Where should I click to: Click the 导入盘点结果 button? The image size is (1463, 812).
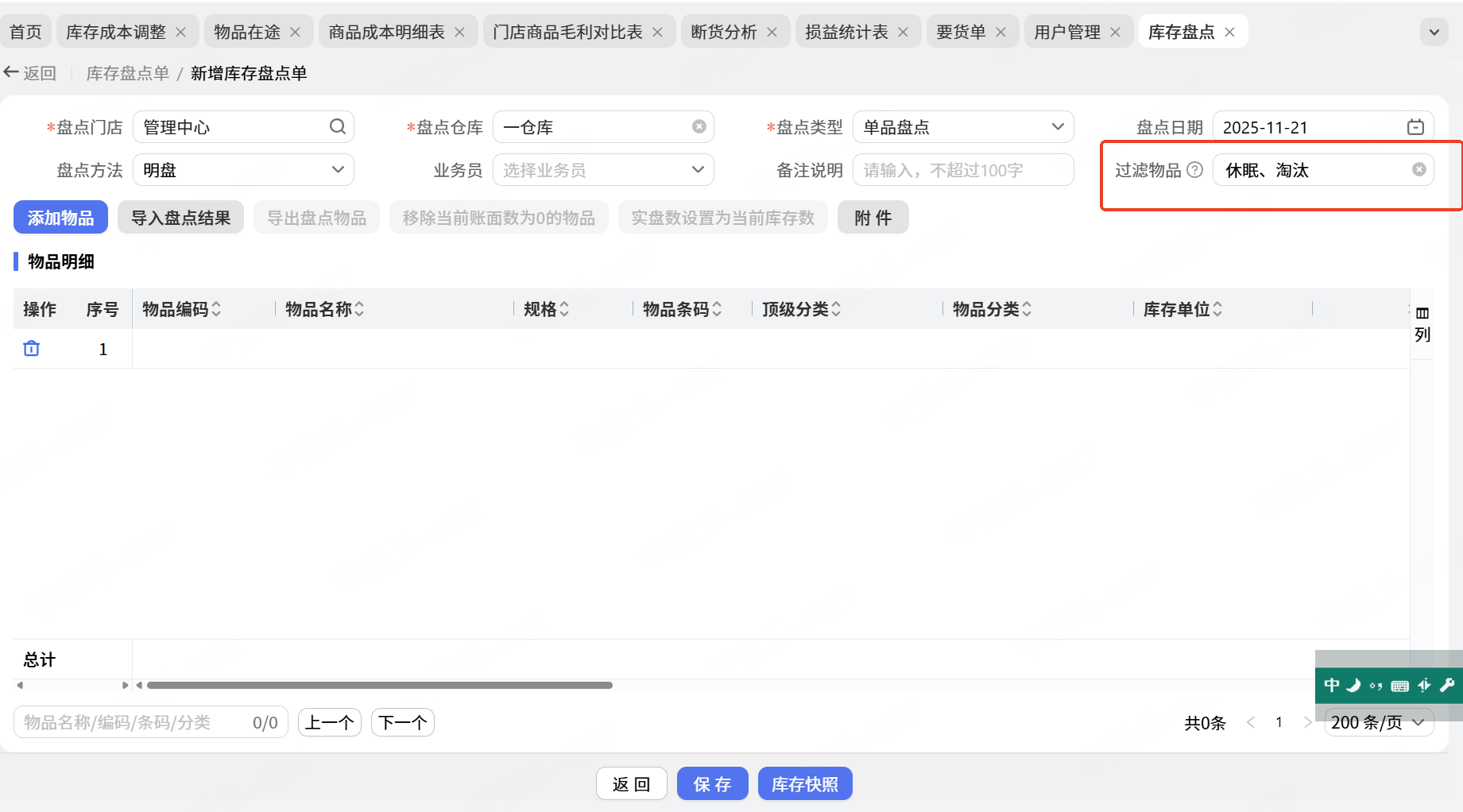click(180, 218)
